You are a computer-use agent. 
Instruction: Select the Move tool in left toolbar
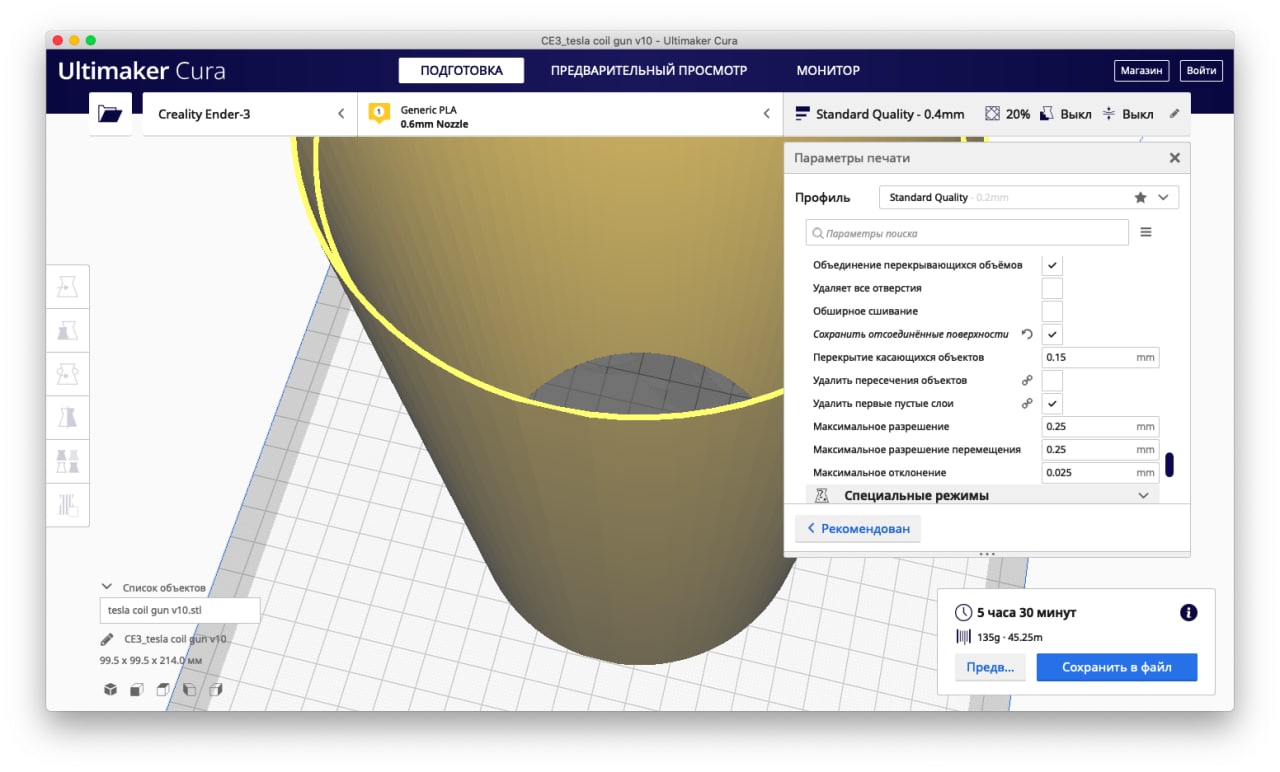click(68, 287)
